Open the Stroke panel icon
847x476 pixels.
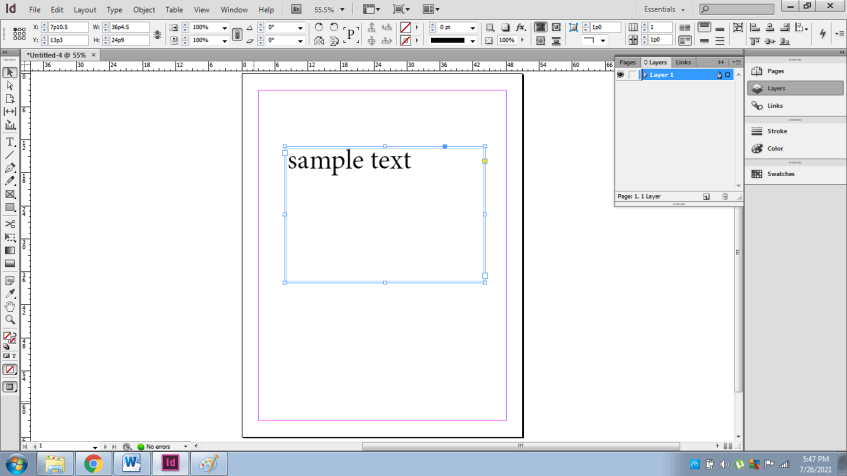tap(776, 131)
